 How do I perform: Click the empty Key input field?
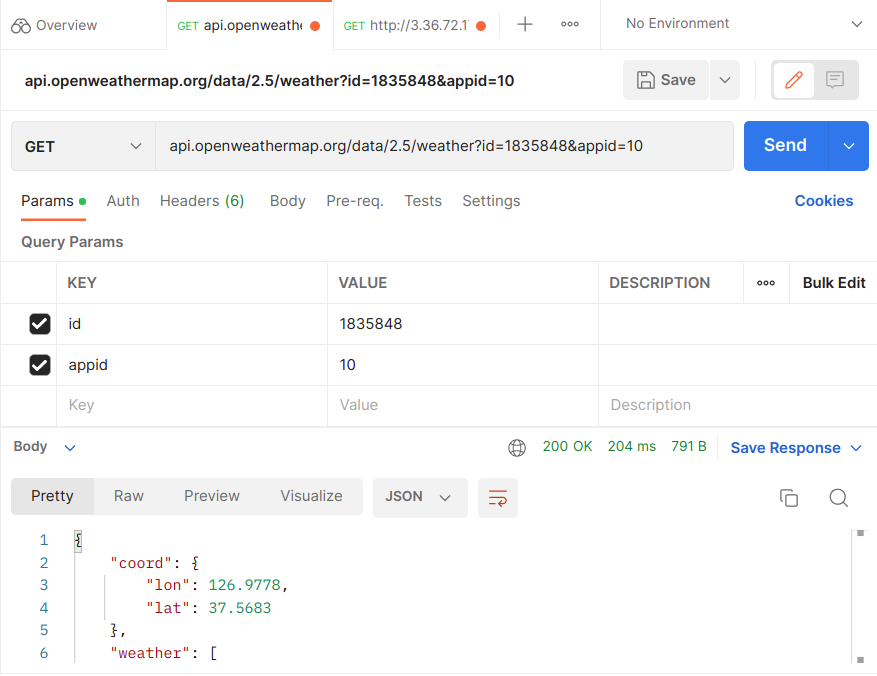pyautogui.click(x=192, y=405)
